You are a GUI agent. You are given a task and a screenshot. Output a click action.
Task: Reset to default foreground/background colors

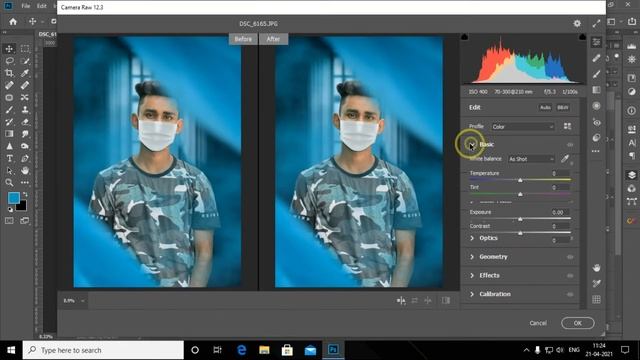click(10, 209)
